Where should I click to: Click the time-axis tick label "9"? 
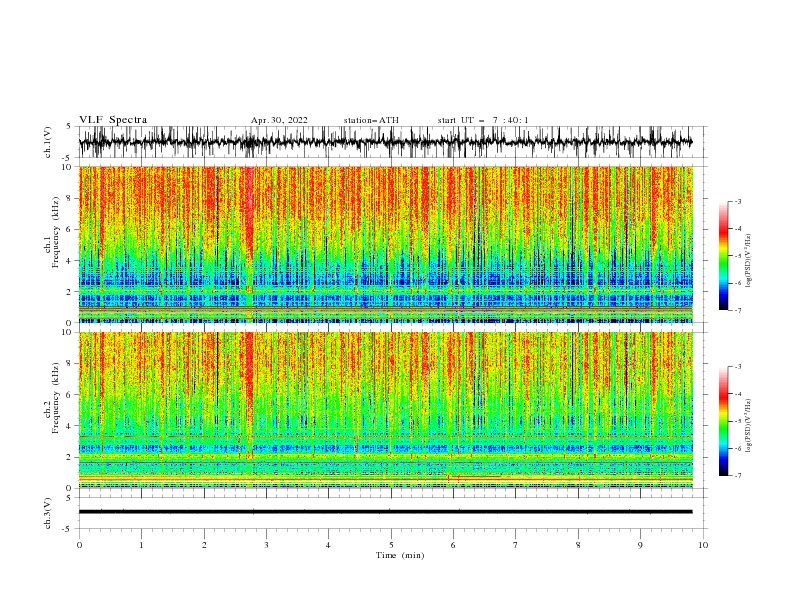[640, 545]
